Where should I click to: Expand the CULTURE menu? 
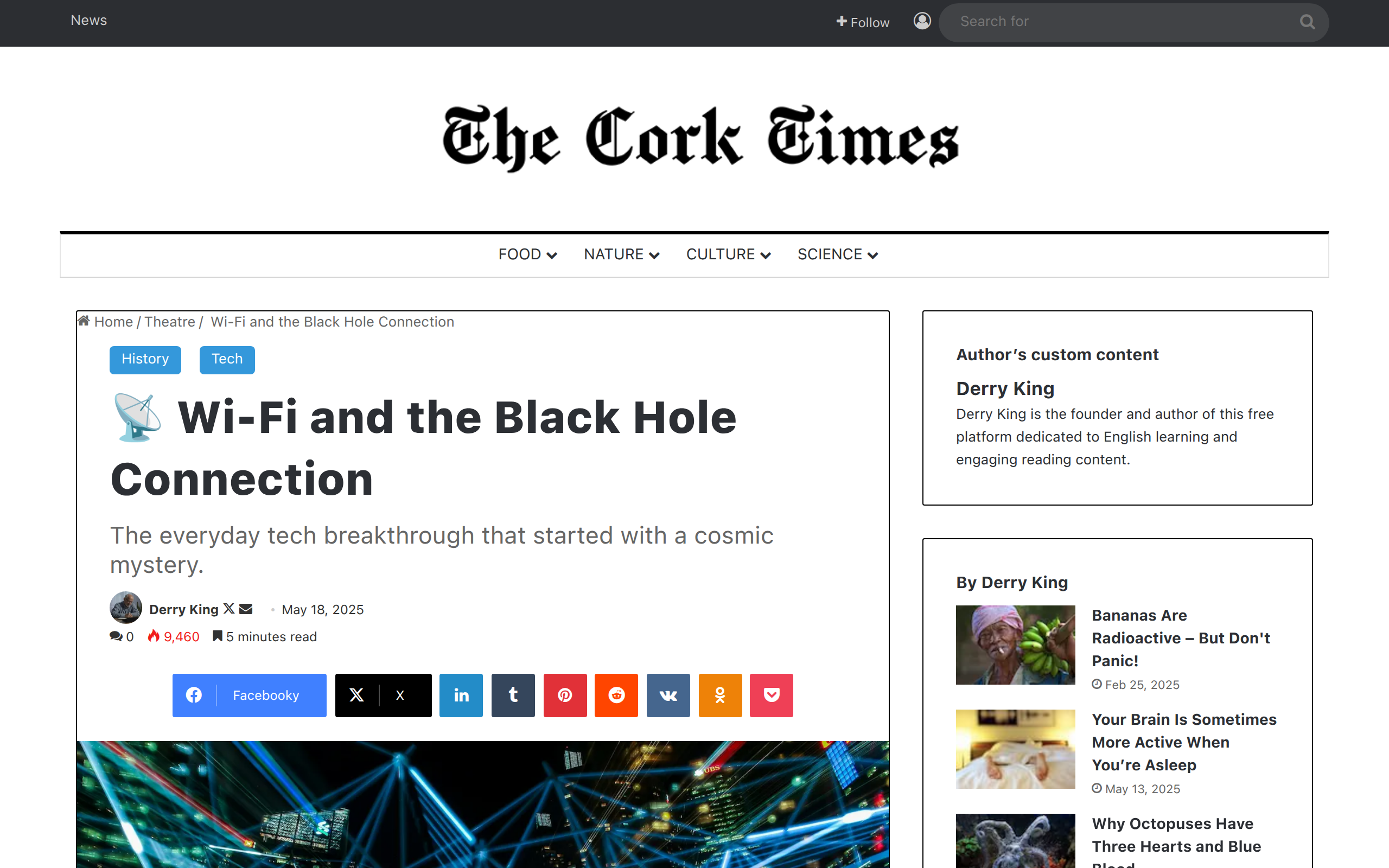click(x=728, y=254)
